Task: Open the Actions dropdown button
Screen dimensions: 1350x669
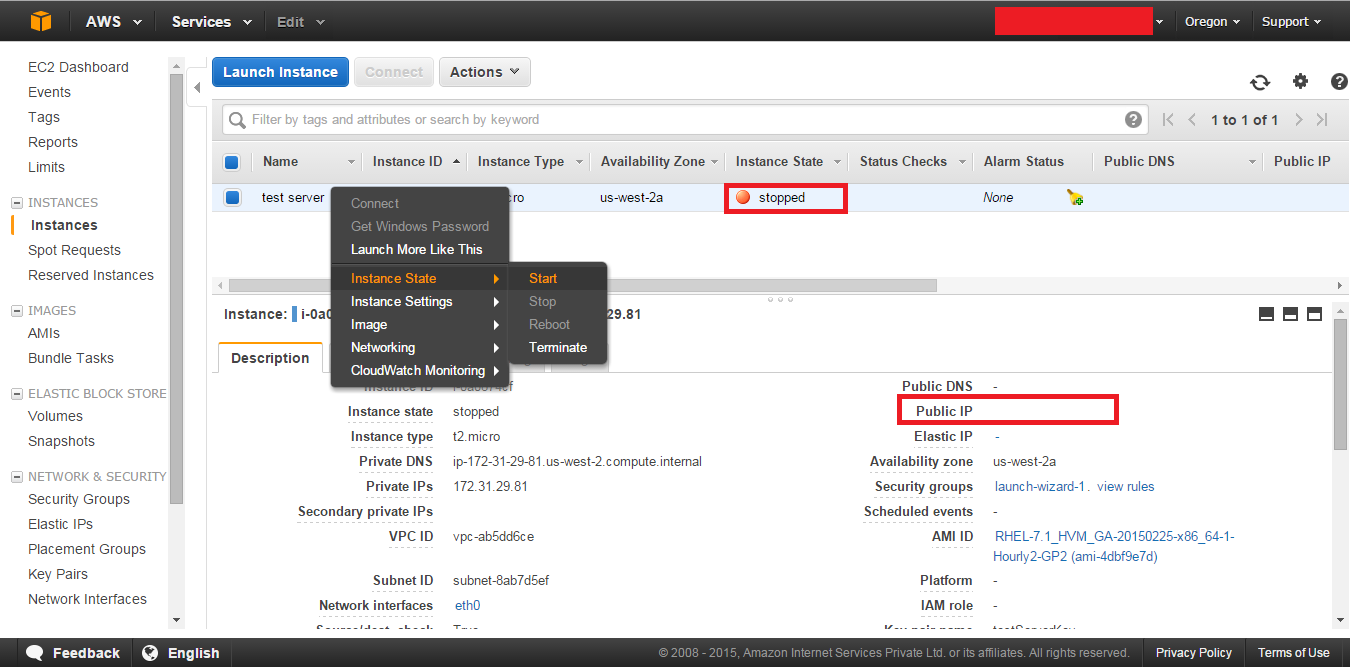Action: pos(485,72)
